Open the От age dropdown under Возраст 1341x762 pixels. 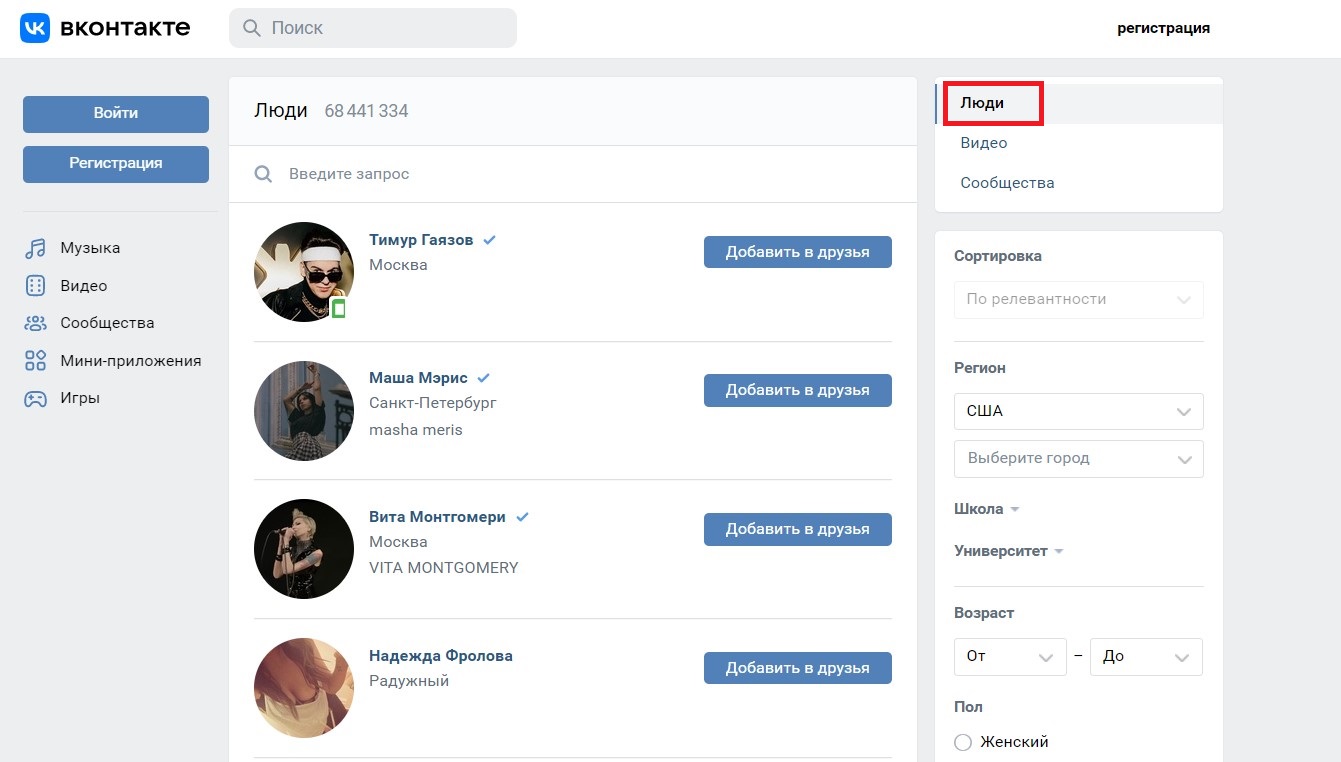pos(1009,657)
